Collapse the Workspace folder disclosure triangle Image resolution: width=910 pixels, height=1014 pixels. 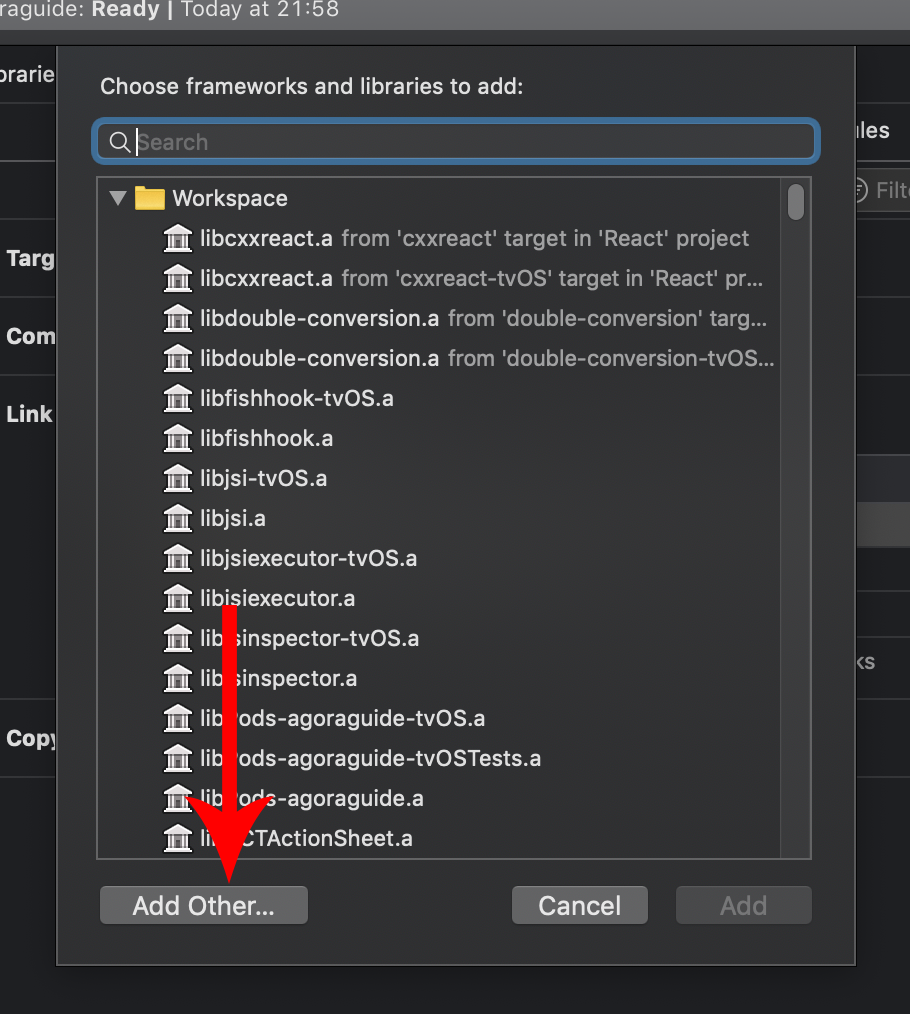point(118,198)
